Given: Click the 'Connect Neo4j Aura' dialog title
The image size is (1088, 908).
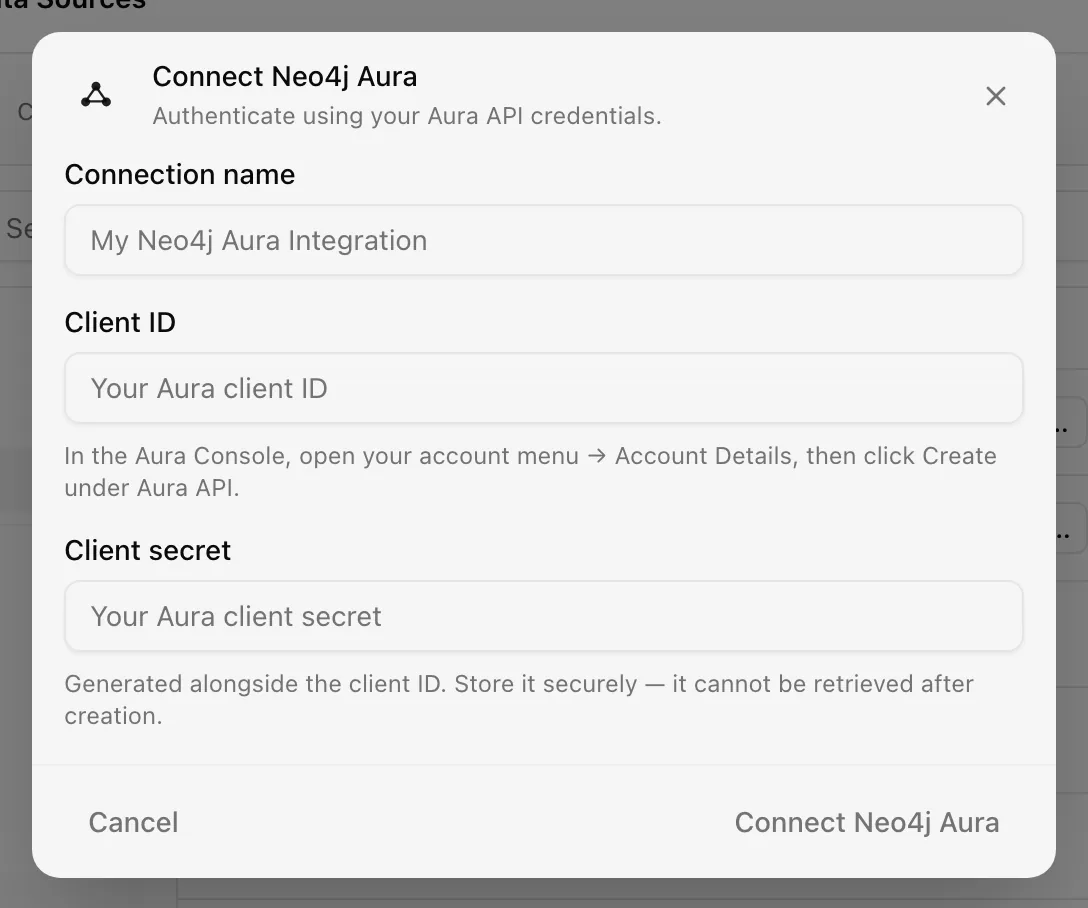Looking at the screenshot, I should (x=284, y=76).
